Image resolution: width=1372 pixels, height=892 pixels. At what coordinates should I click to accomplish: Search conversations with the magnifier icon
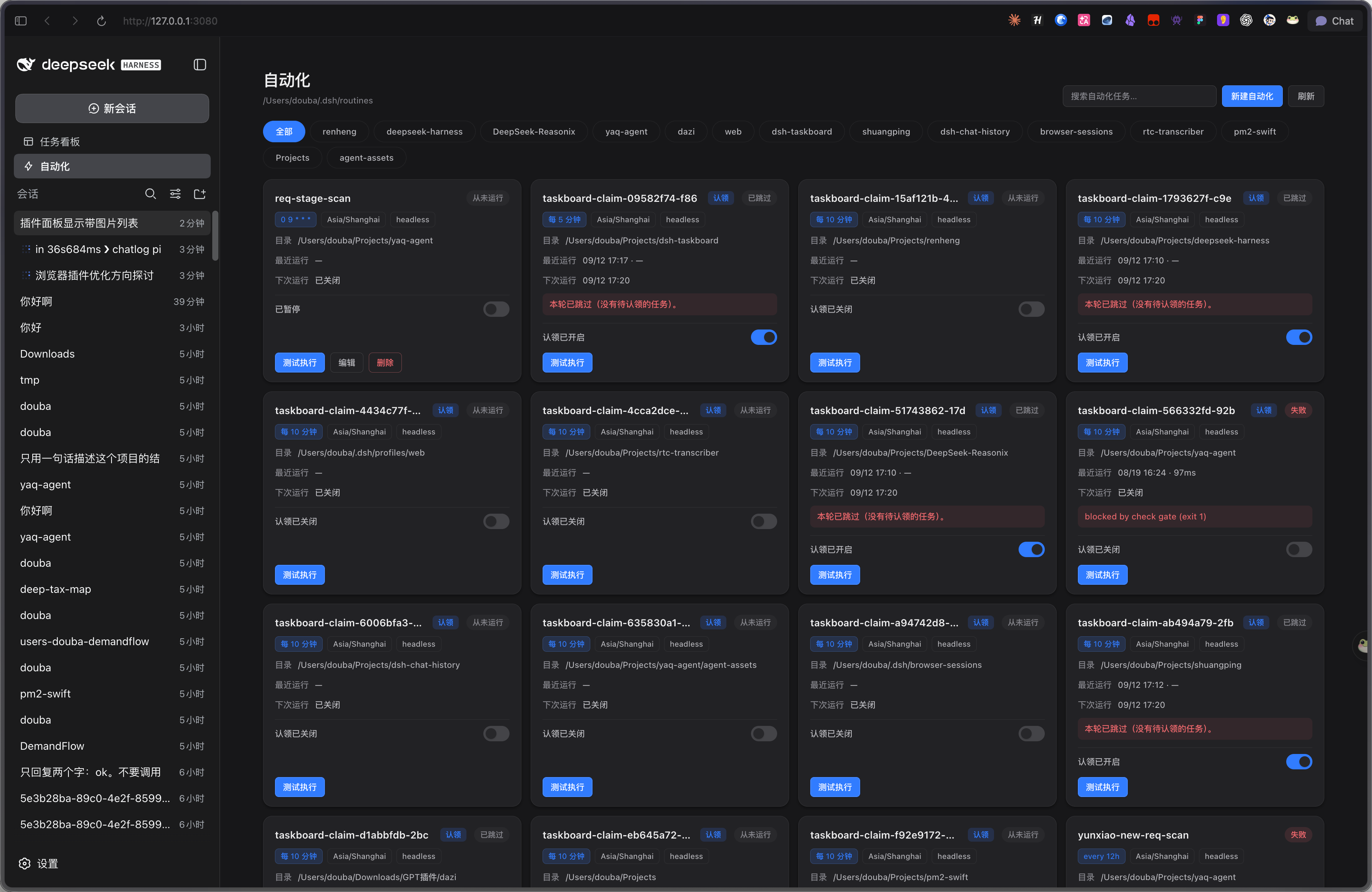click(x=150, y=194)
